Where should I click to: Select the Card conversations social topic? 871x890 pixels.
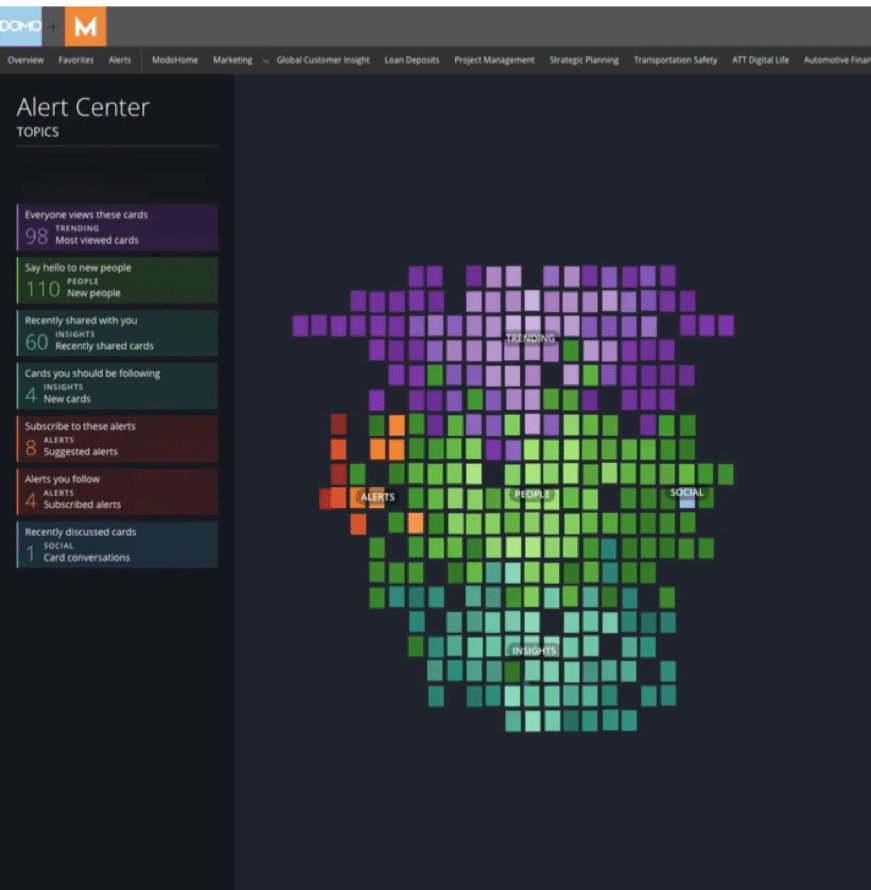117,544
